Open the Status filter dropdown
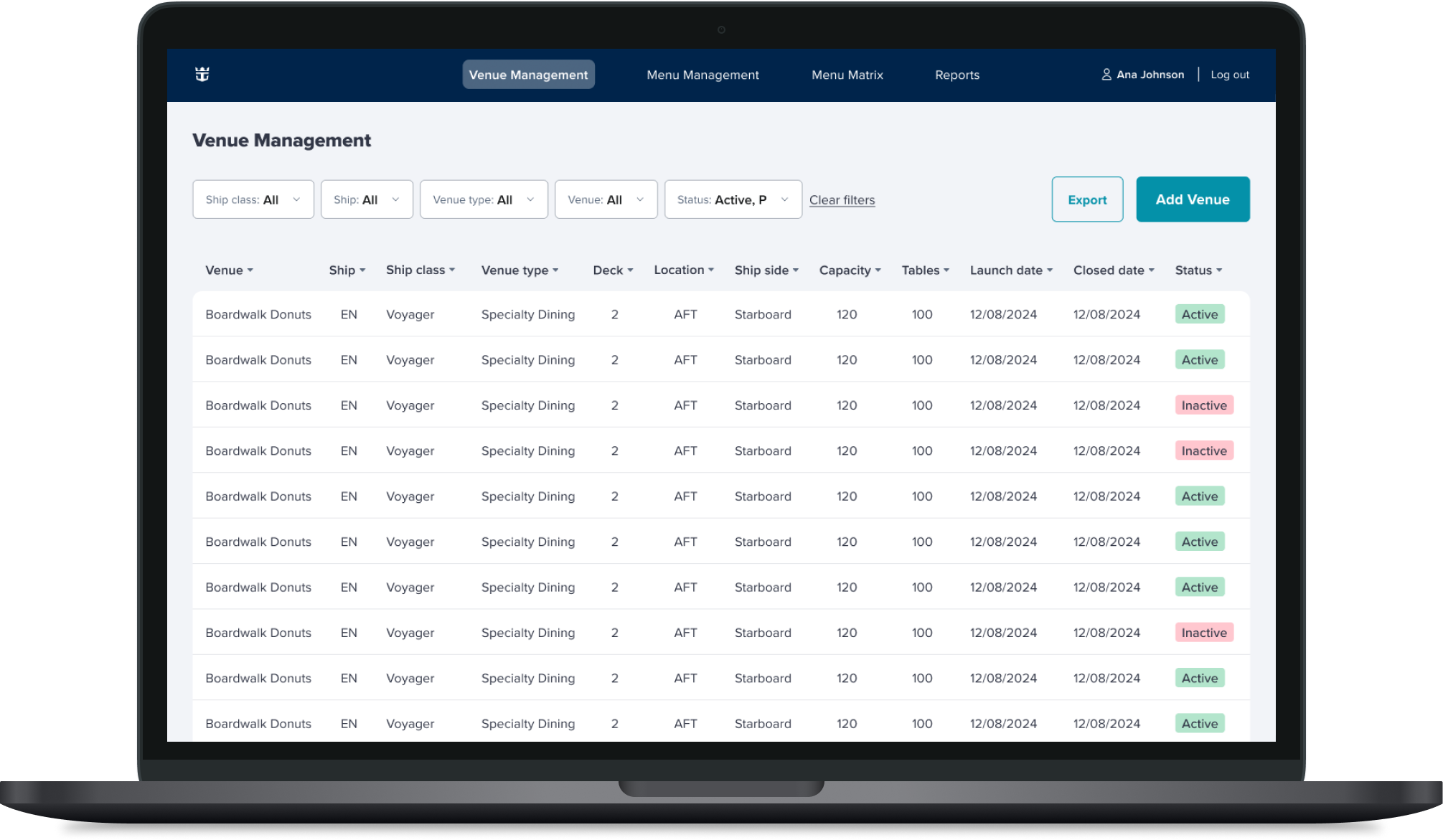Screen dimensions: 1443x840 pos(733,199)
